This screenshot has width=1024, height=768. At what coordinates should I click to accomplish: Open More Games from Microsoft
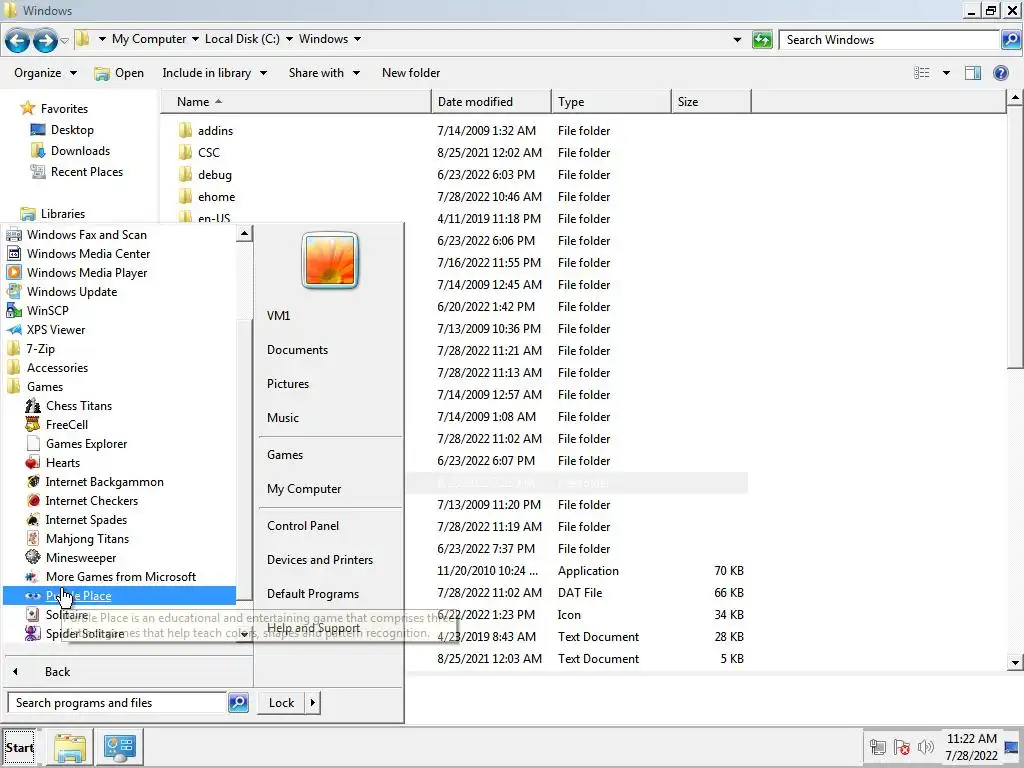[x=121, y=576]
